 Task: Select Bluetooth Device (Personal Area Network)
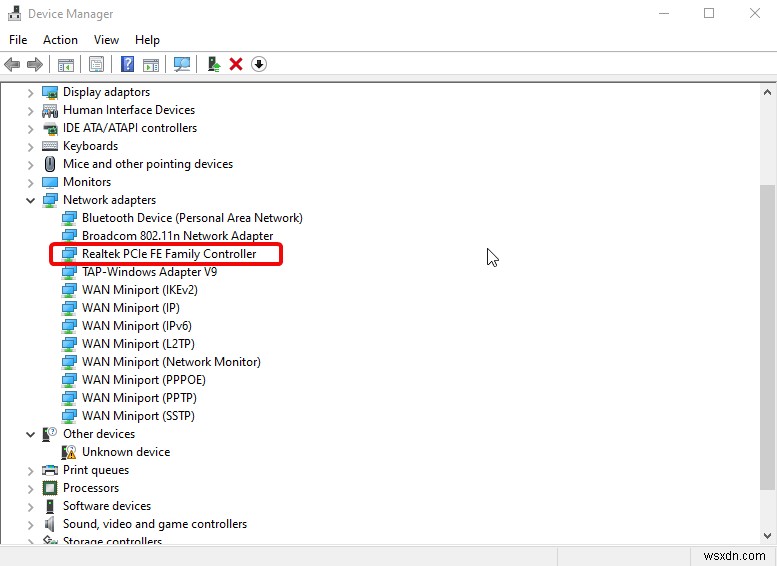tap(192, 218)
